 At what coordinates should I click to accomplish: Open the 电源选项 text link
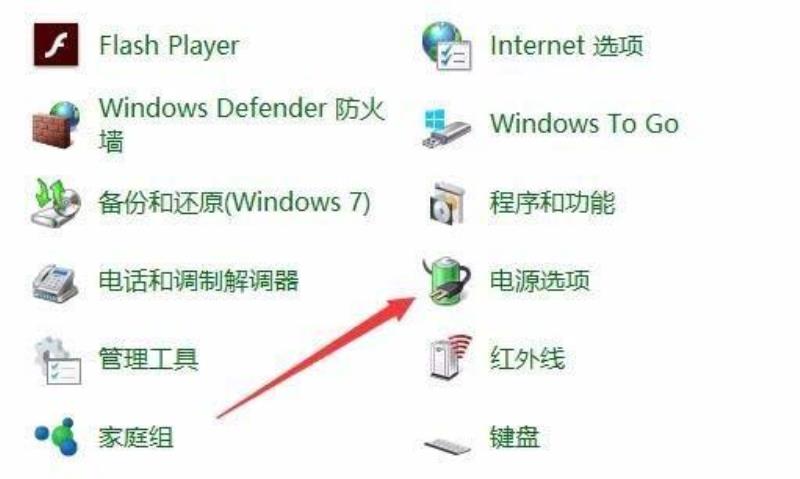coord(540,281)
